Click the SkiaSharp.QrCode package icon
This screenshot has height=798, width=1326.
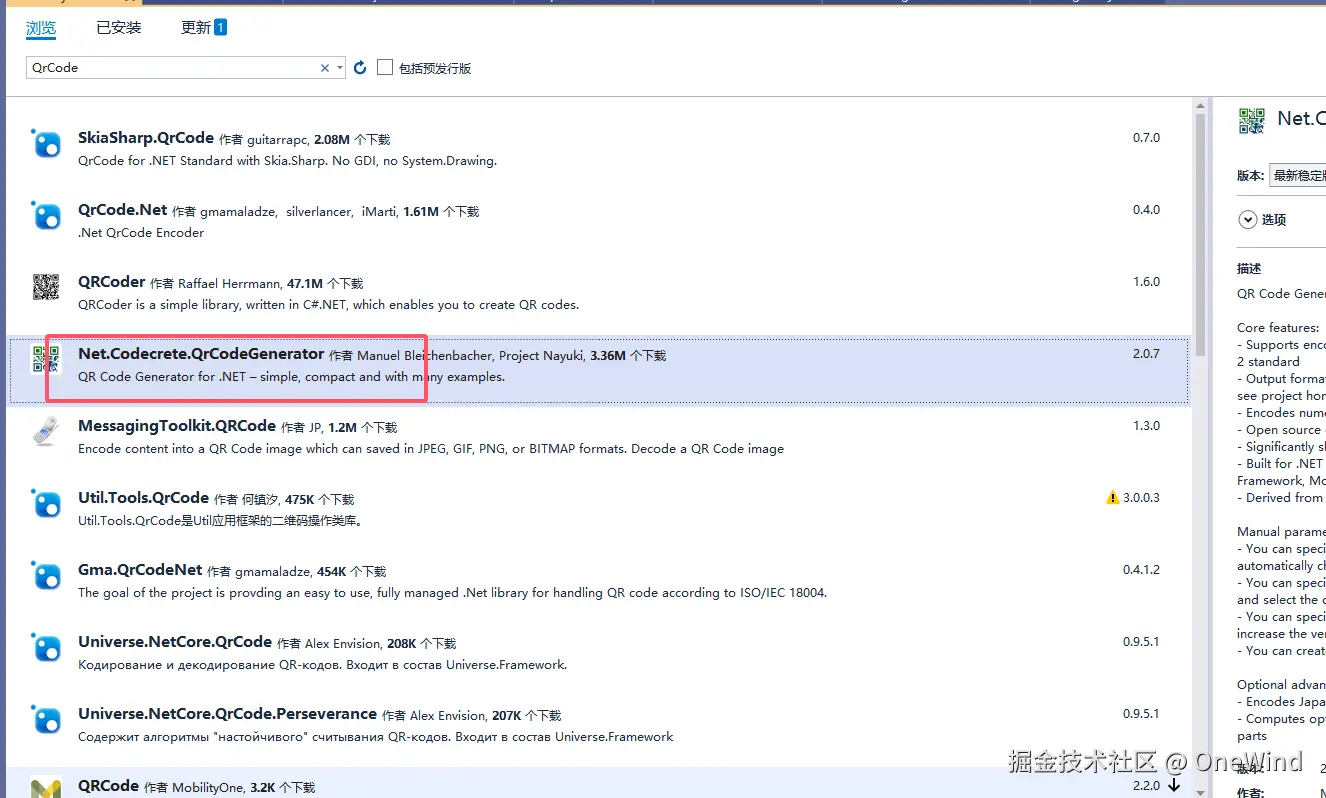point(46,144)
